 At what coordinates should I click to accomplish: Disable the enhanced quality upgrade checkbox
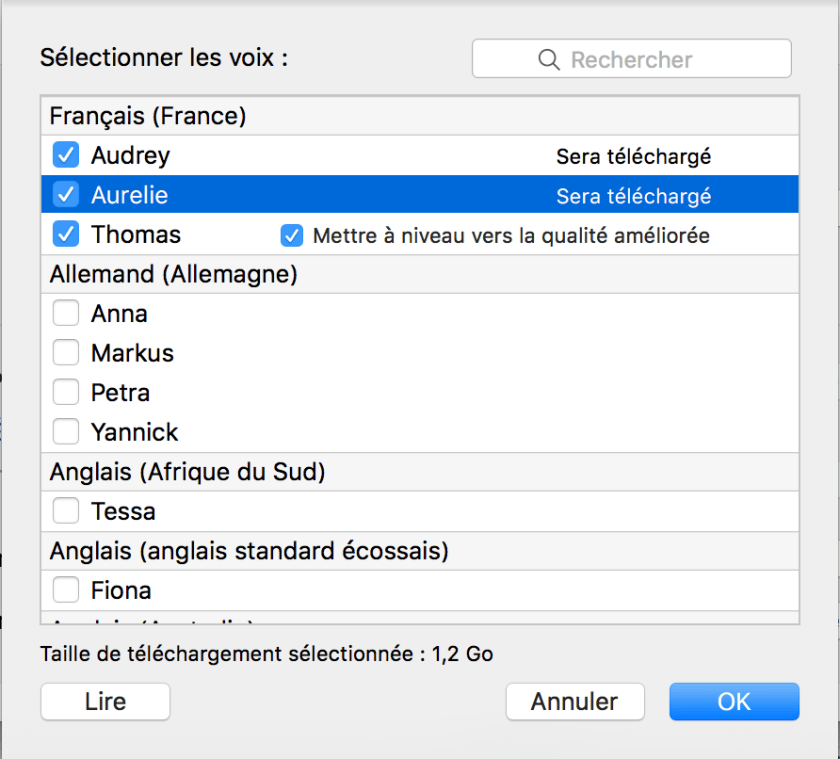292,236
